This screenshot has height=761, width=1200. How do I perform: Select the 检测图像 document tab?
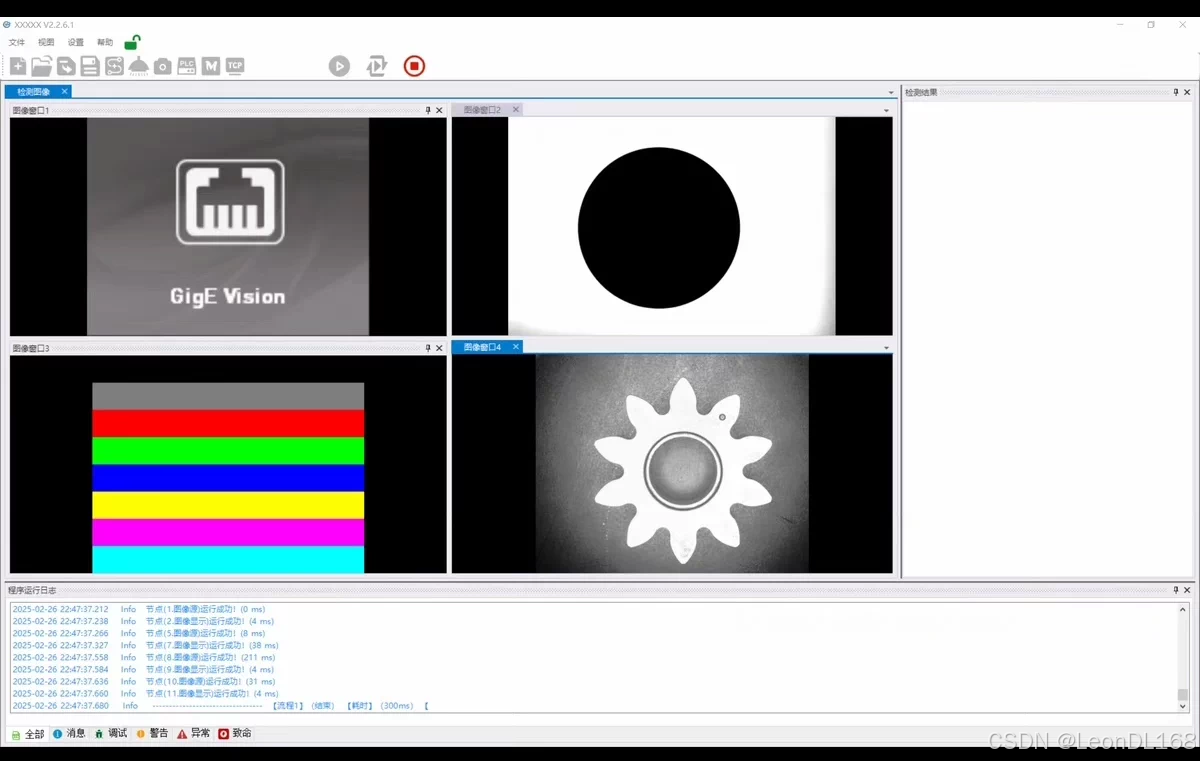(33, 92)
